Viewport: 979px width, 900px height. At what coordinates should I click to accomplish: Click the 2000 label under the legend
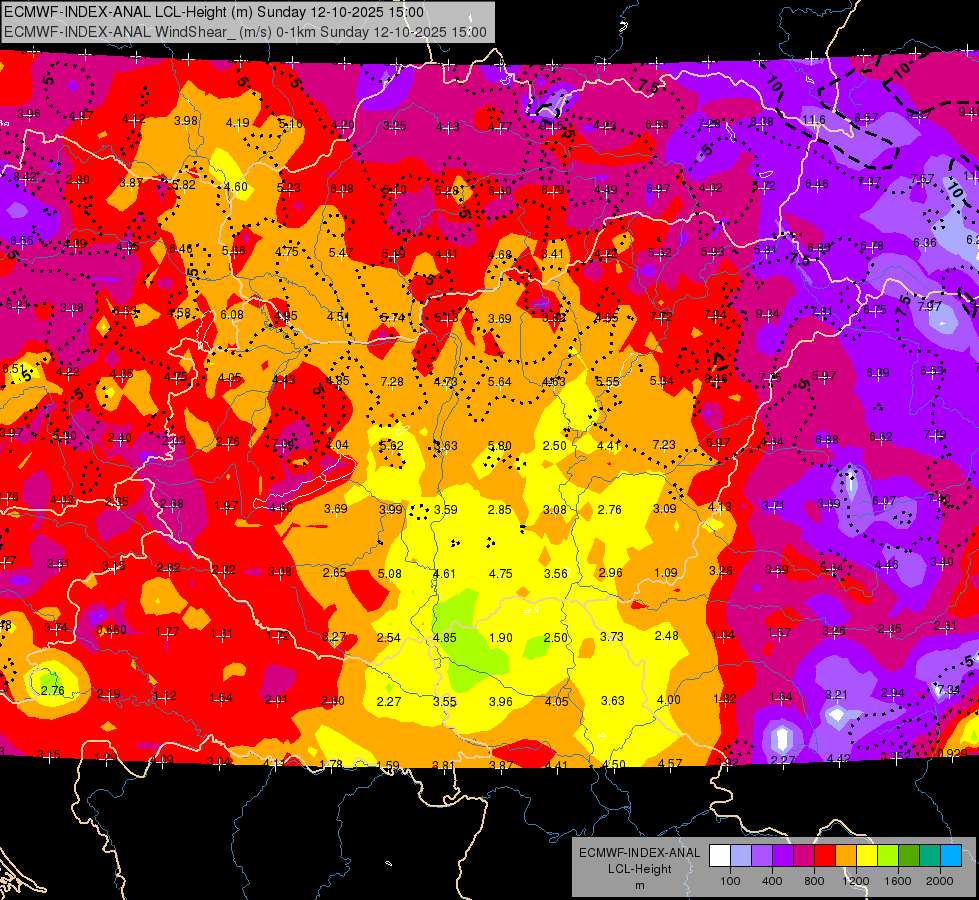point(940,881)
